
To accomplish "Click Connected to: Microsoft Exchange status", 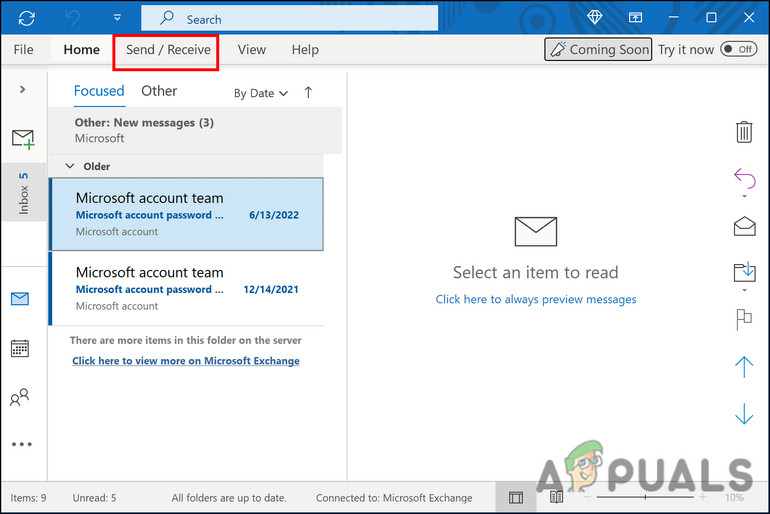I will 394,498.
